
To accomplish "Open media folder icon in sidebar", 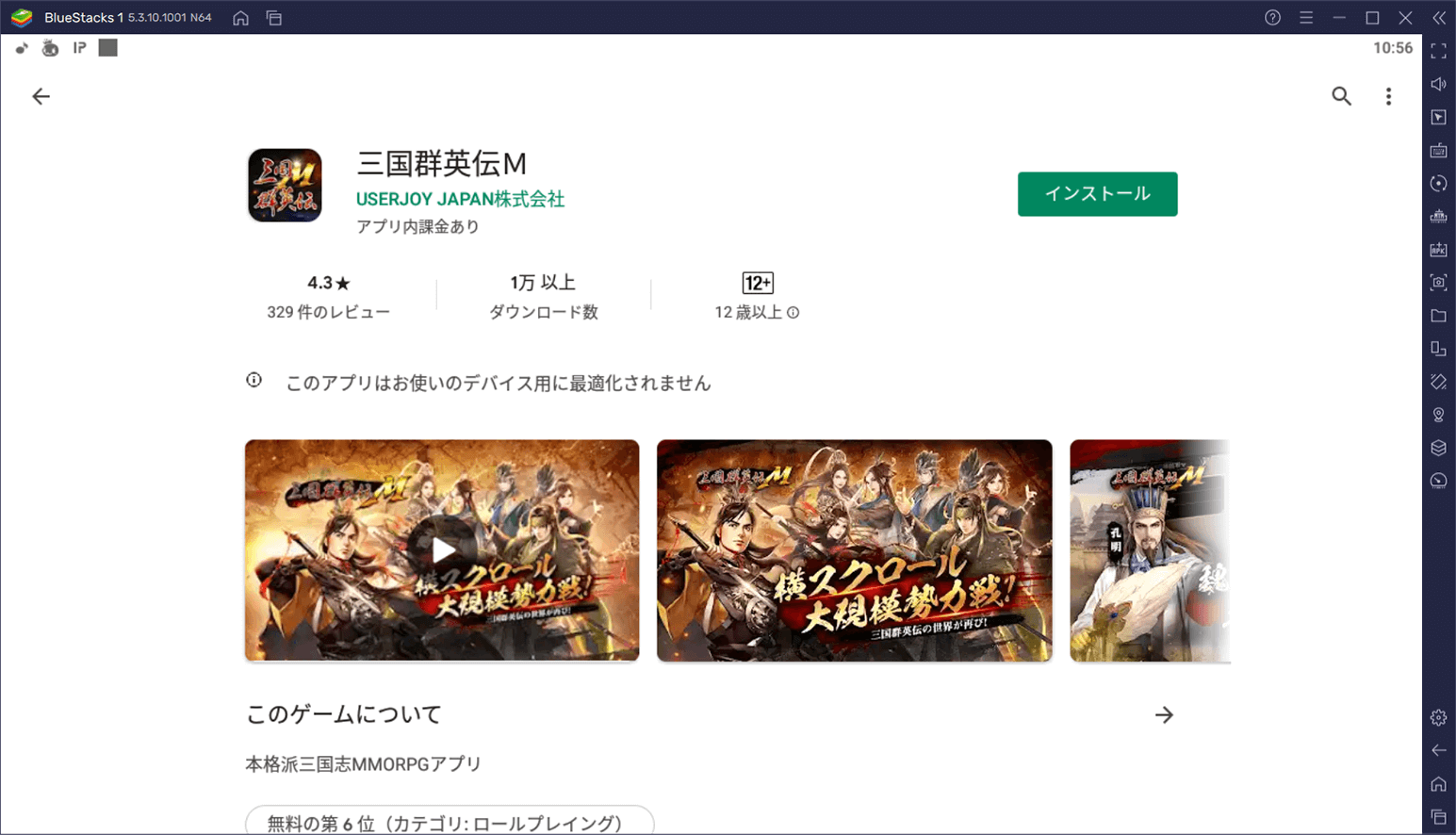I will tap(1438, 315).
